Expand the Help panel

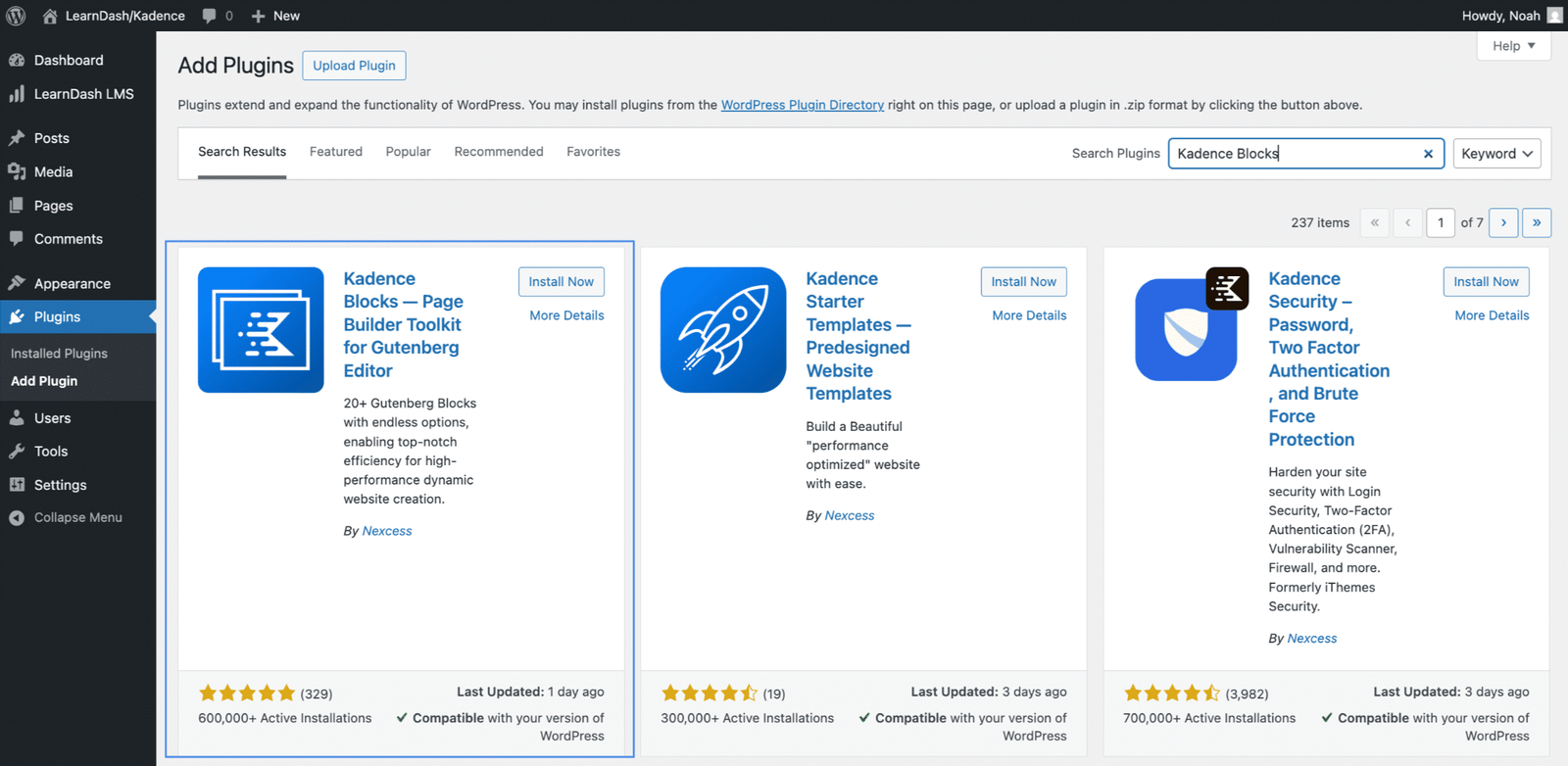click(1514, 46)
